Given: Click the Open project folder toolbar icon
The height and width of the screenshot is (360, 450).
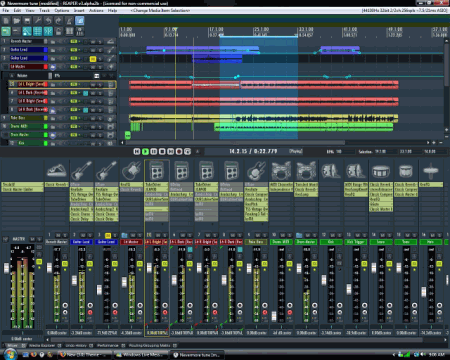Looking at the screenshot, I should (x=16, y=21).
